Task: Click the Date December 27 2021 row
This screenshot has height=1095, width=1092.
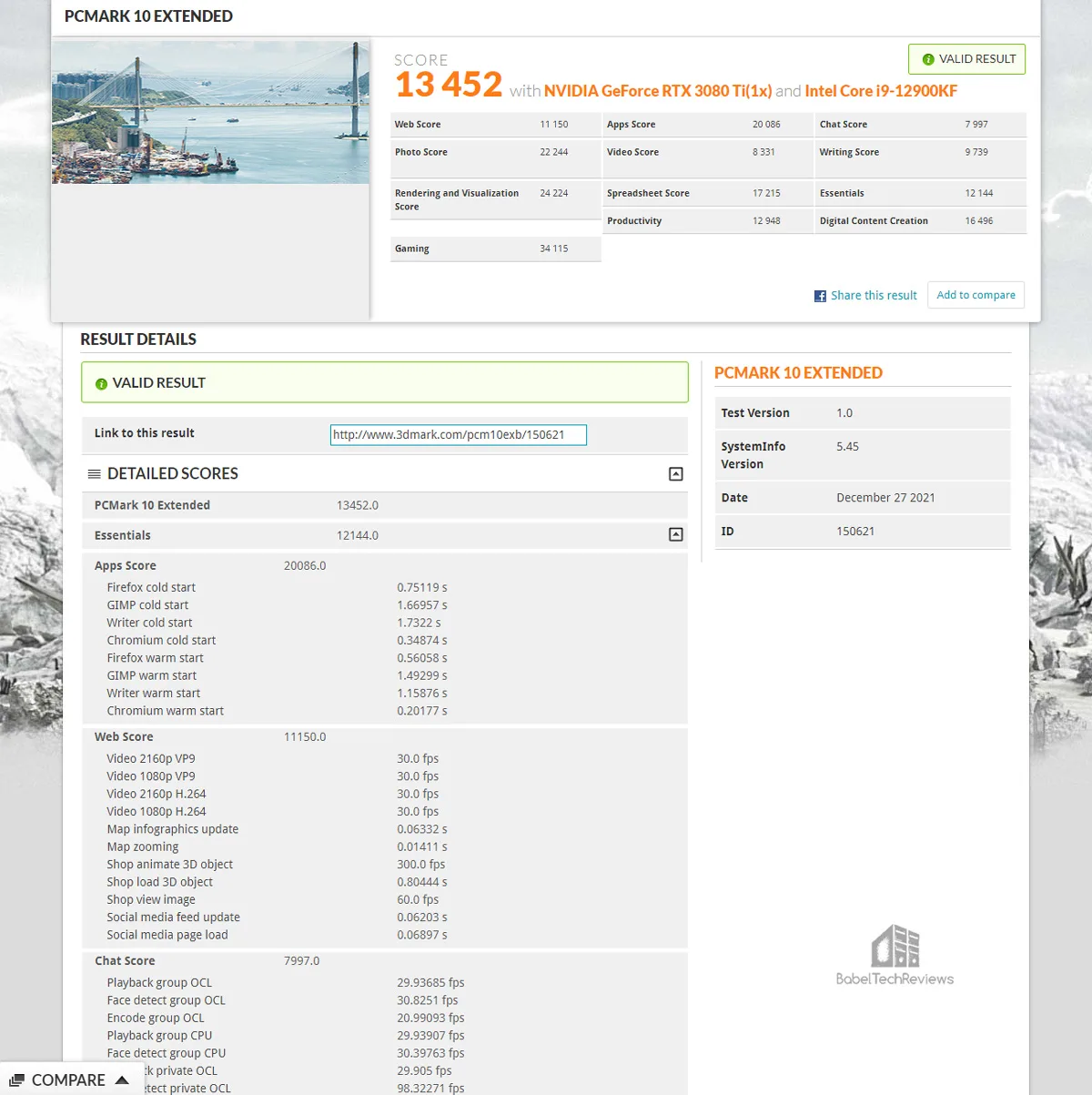Action: click(x=863, y=498)
